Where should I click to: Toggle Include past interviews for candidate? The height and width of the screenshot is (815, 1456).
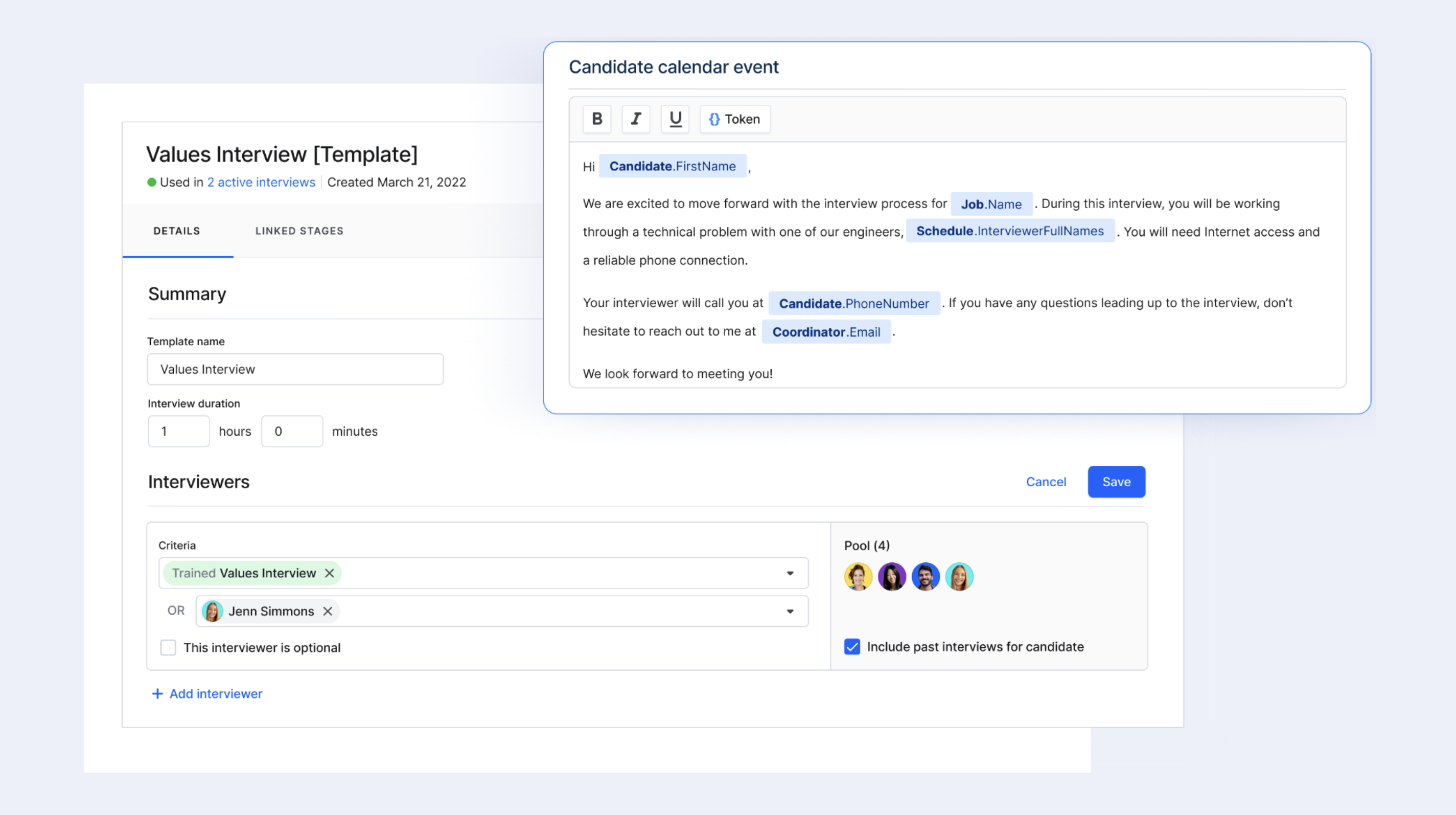[852, 646]
